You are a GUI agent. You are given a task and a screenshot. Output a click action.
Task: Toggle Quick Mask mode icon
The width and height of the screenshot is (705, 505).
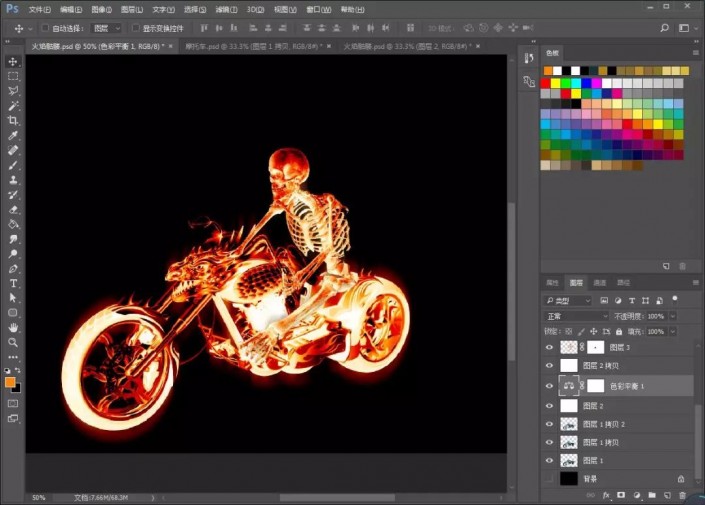coord(13,403)
